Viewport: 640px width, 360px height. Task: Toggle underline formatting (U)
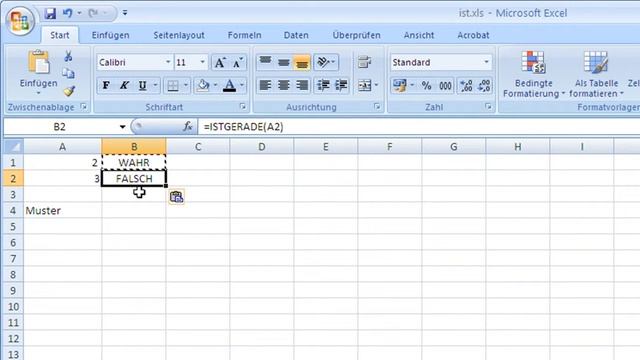142,85
